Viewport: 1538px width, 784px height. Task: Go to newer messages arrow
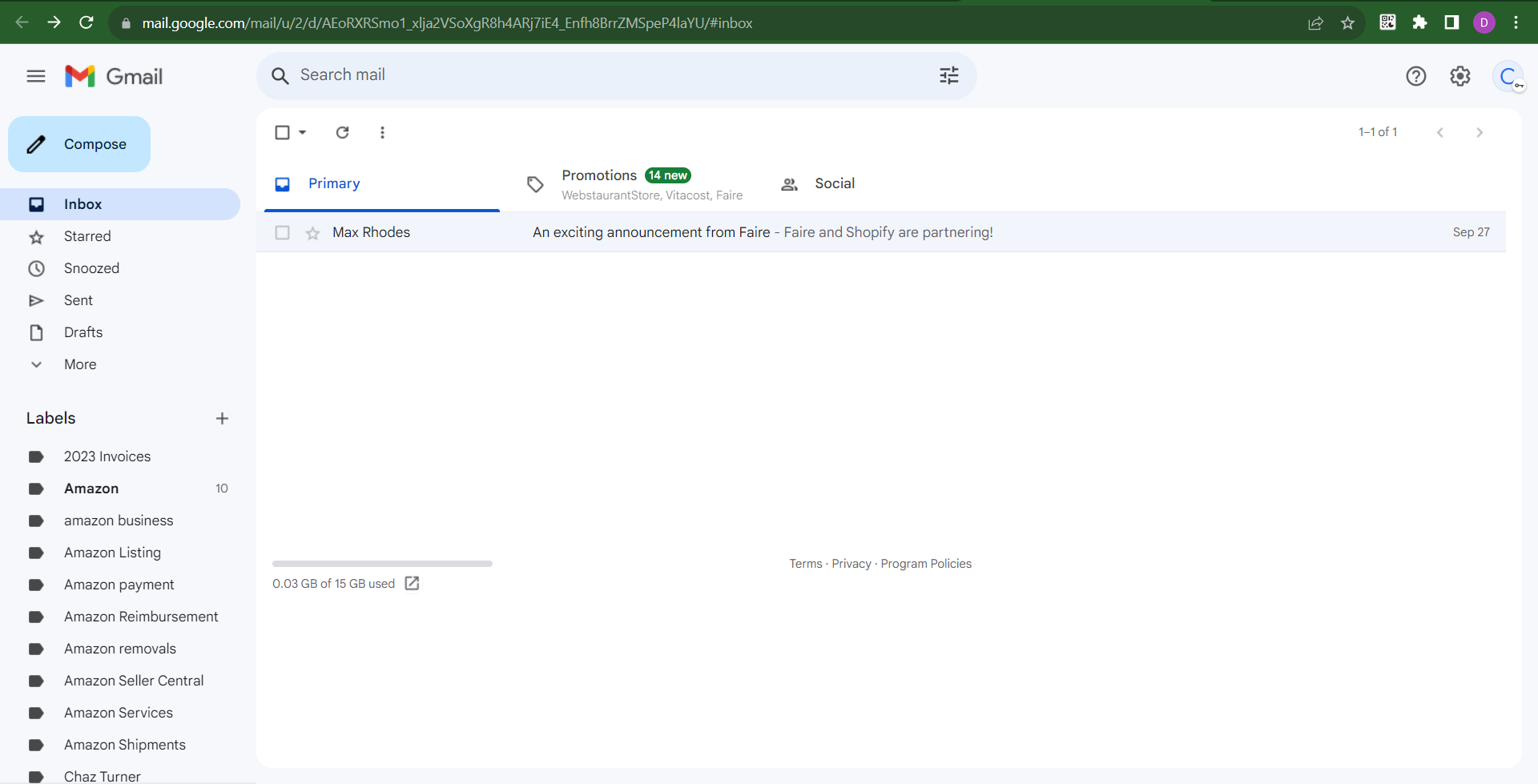[1439, 132]
